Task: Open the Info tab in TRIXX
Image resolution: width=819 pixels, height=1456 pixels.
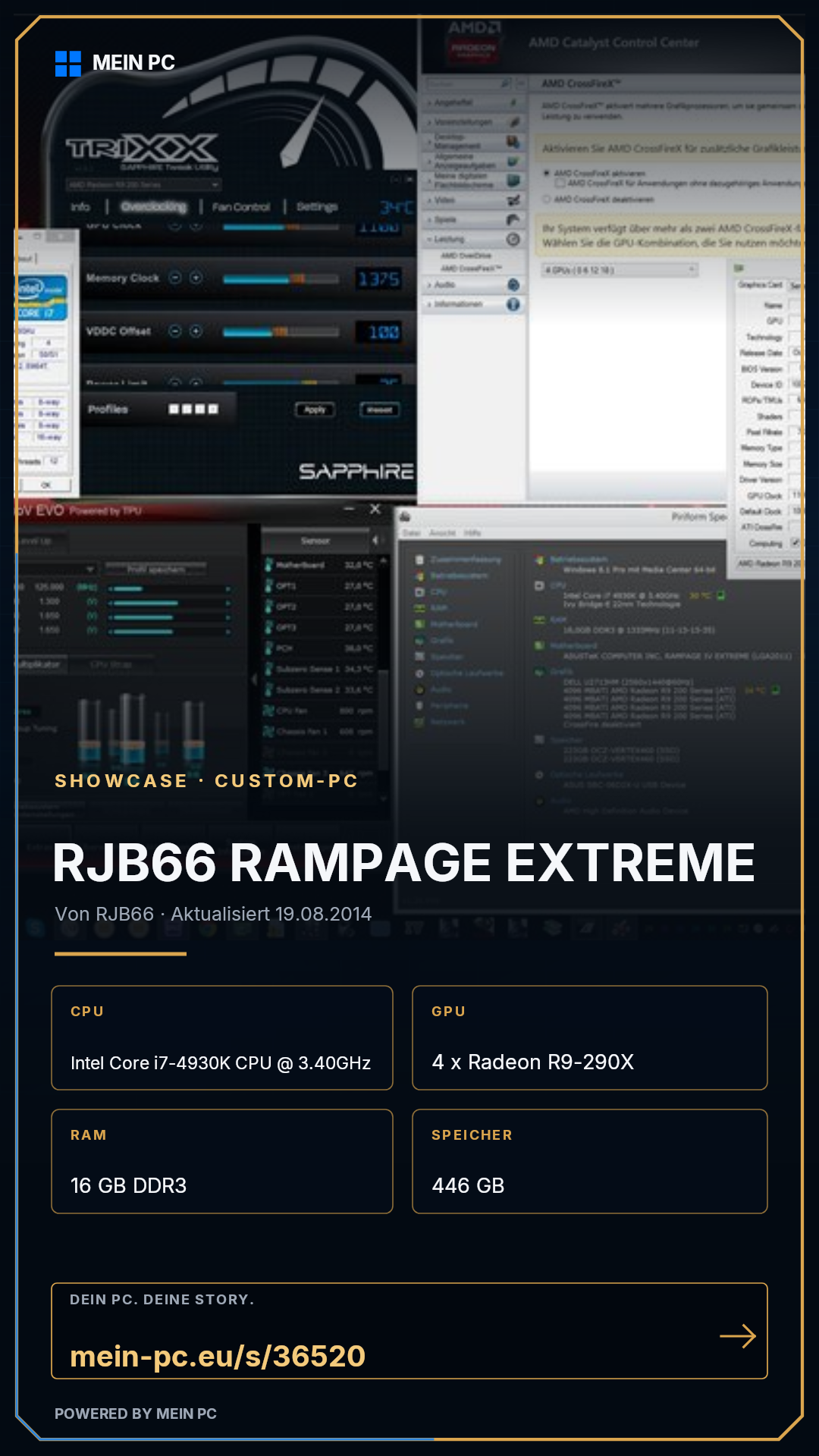Action: (80, 207)
